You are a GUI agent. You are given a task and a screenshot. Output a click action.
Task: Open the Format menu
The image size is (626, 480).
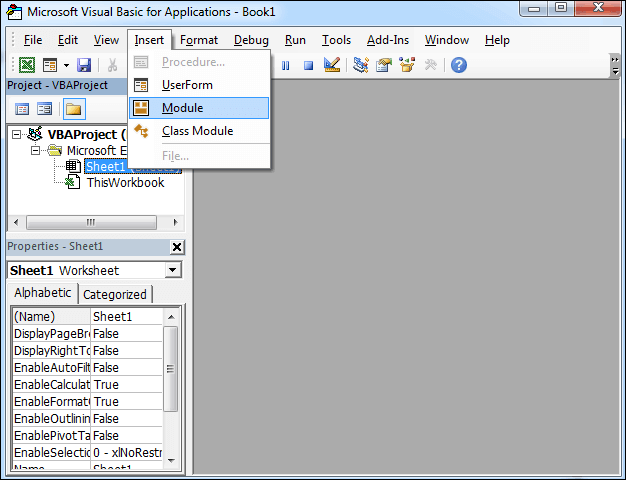coord(199,40)
